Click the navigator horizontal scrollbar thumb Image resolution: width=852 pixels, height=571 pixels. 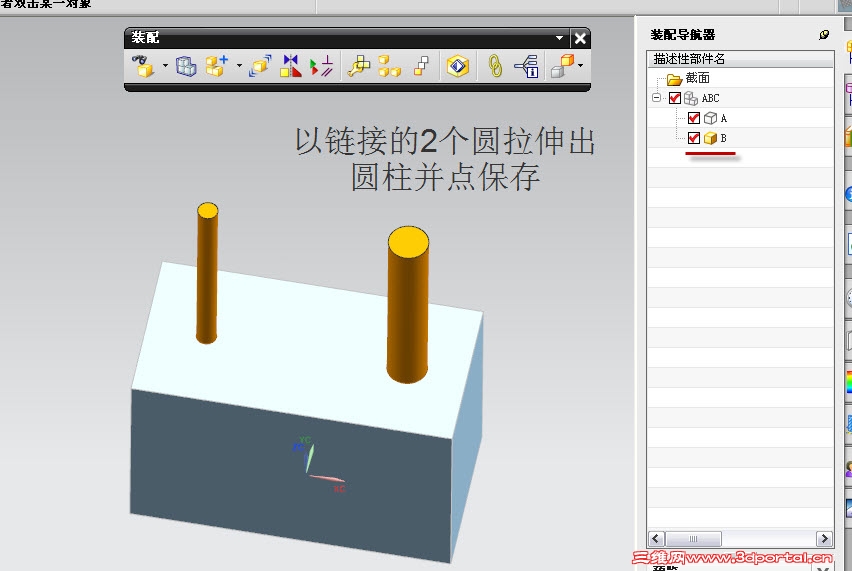click(x=693, y=538)
